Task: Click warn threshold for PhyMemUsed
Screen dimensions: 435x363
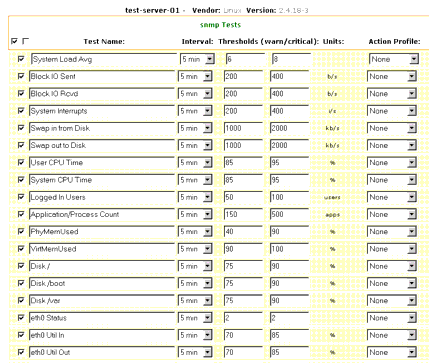Action: [x=243, y=232]
